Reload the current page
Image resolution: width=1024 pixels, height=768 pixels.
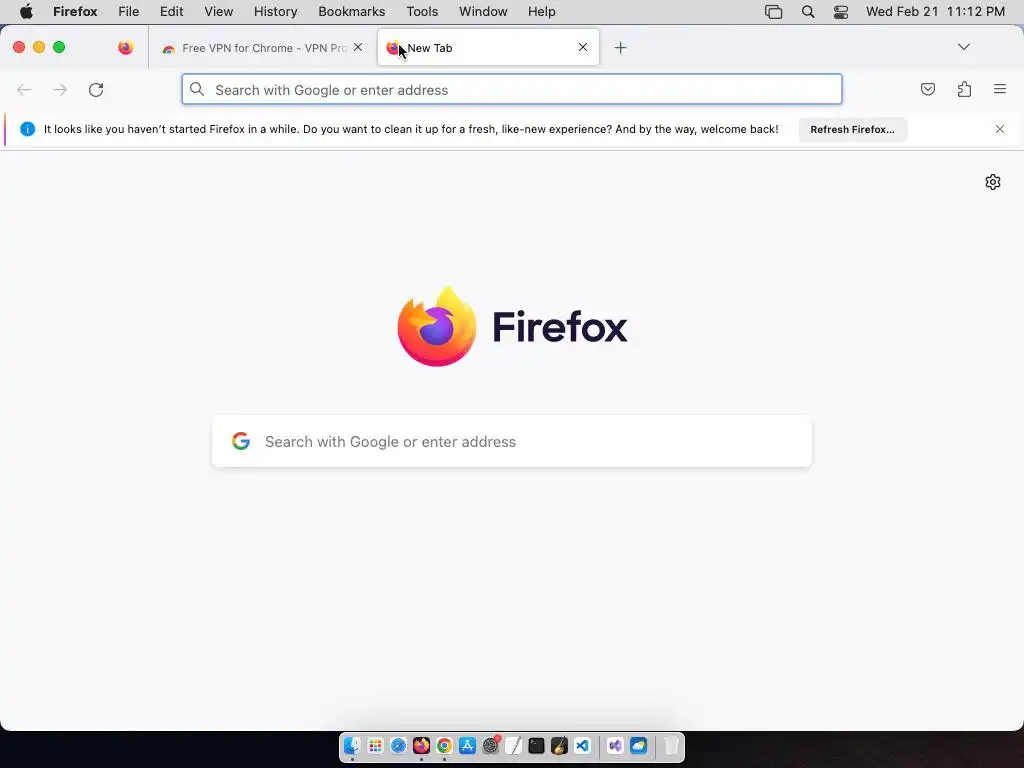[x=96, y=89]
